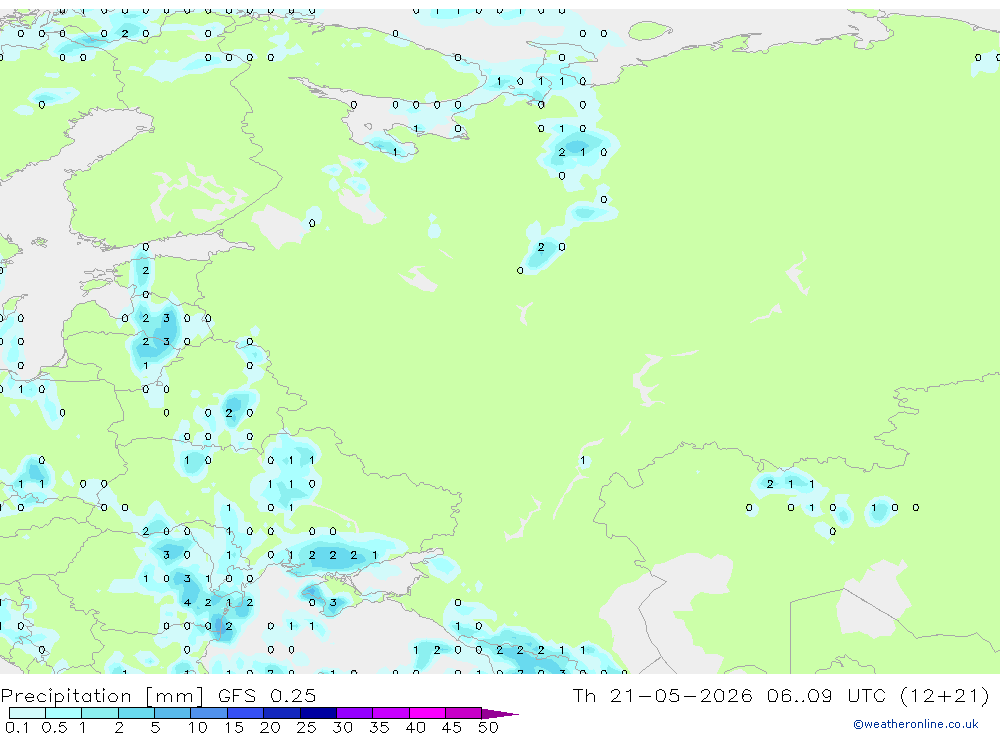This screenshot has width=1000, height=733.
Task: Click the '20' legend scale label
Action: point(270,727)
